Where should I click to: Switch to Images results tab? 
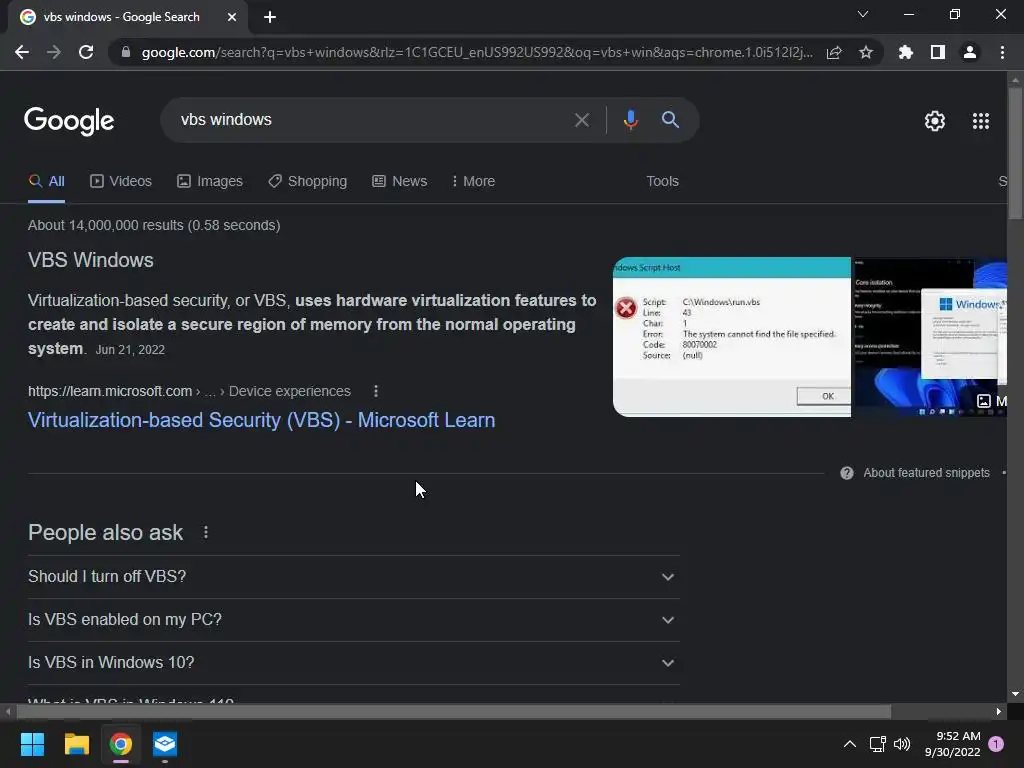pyautogui.click(x=210, y=182)
